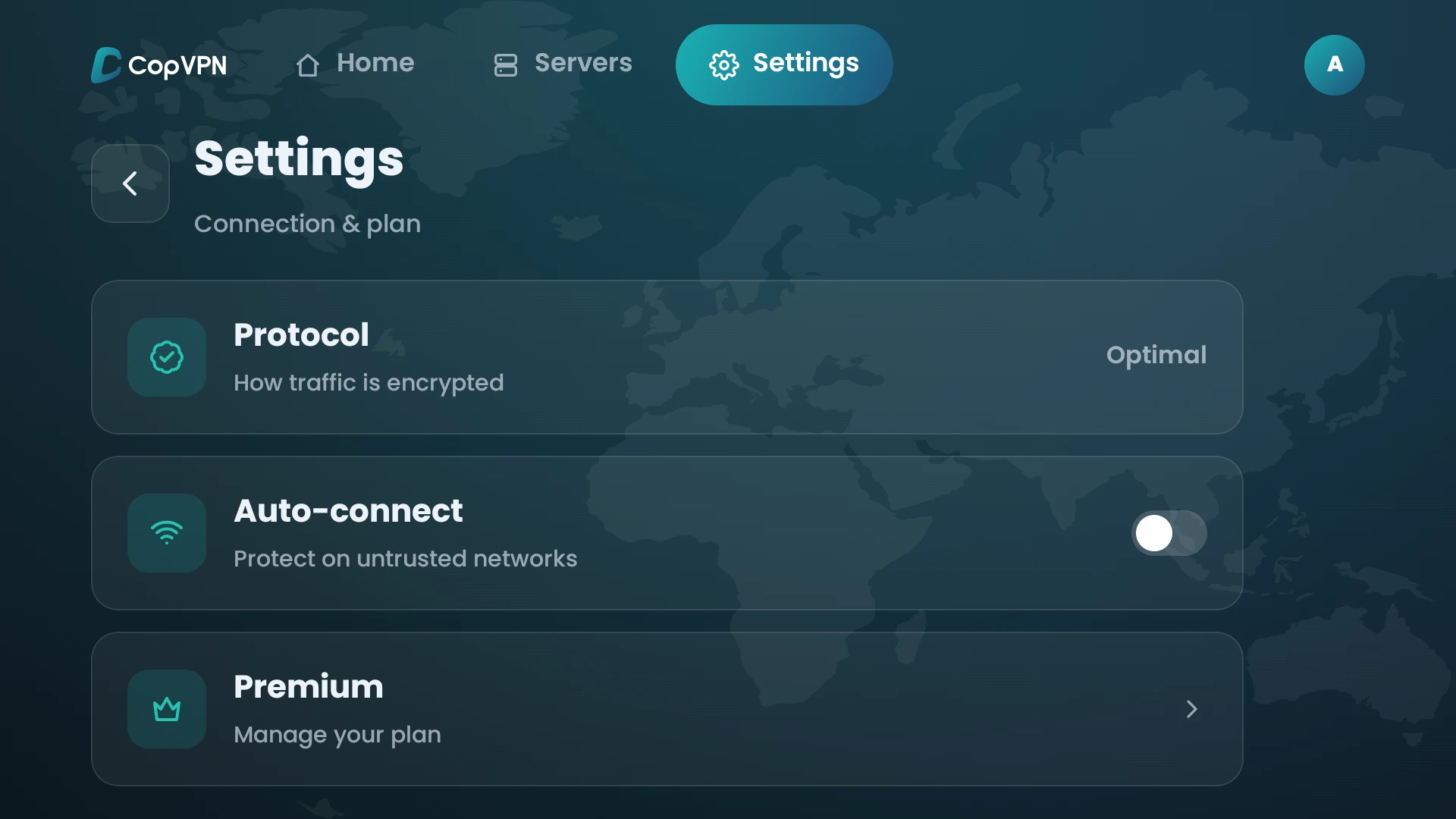Click the Auto-connect Wi-Fi icon

click(x=167, y=533)
